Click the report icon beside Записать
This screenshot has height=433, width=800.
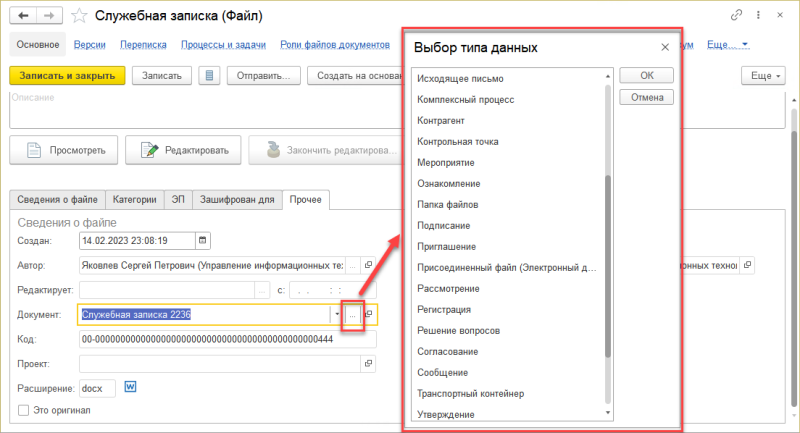click(208, 76)
